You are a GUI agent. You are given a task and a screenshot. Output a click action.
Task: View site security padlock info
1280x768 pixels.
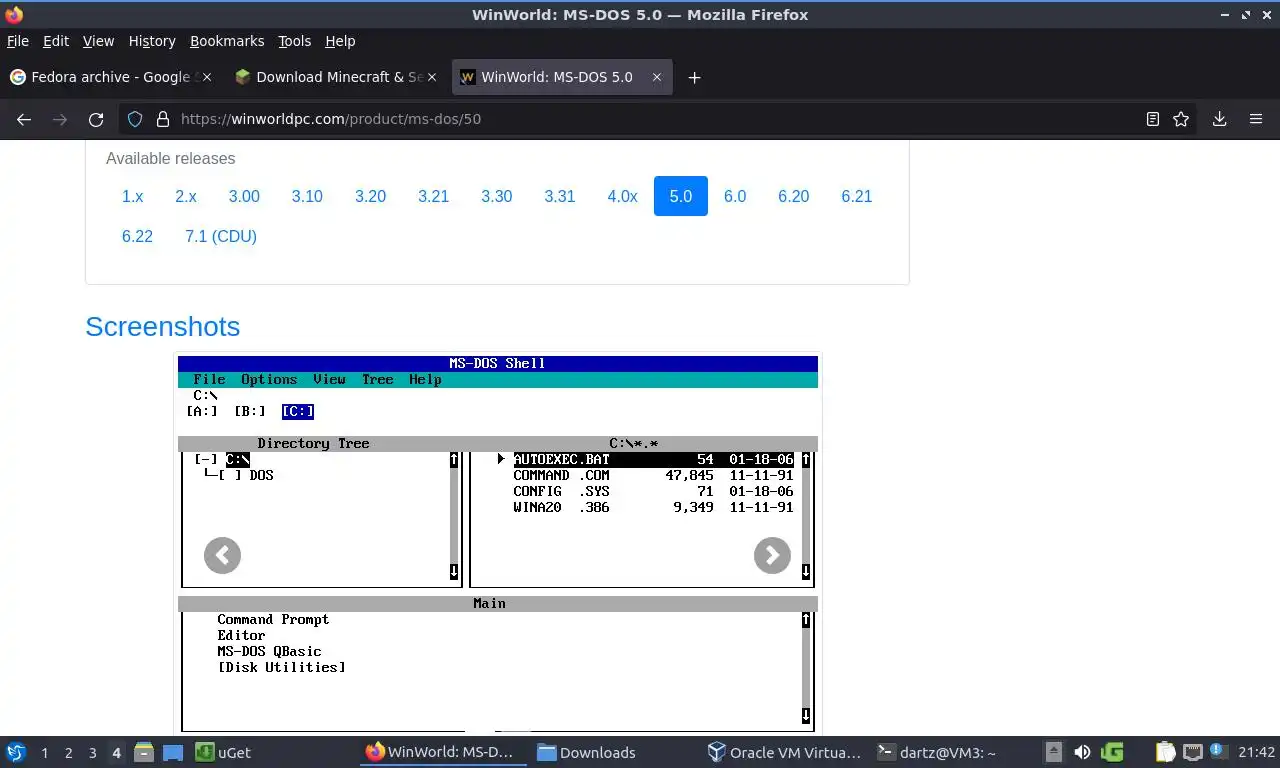[x=163, y=119]
